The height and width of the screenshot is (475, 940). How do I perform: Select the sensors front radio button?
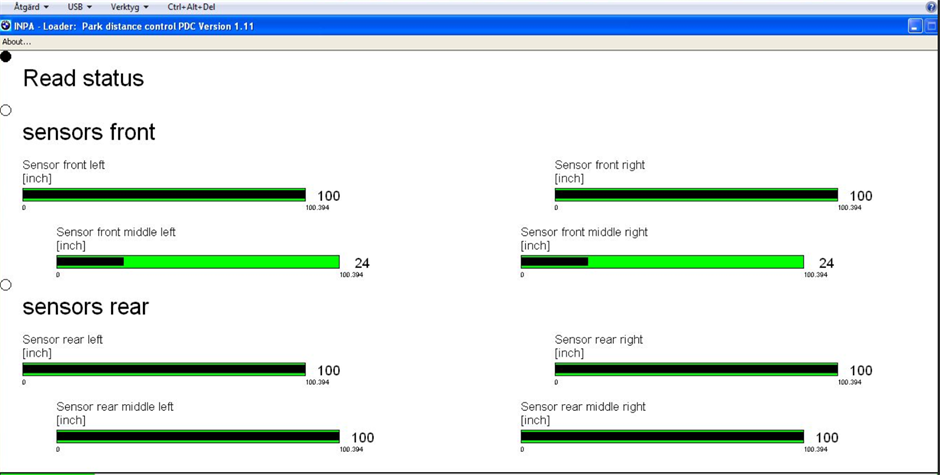[x=6, y=110]
